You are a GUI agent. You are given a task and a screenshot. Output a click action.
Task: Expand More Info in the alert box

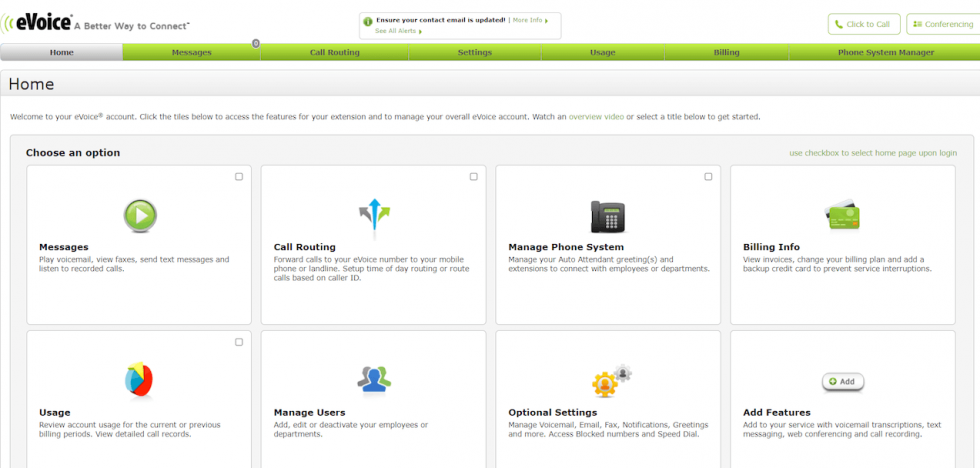(528, 20)
